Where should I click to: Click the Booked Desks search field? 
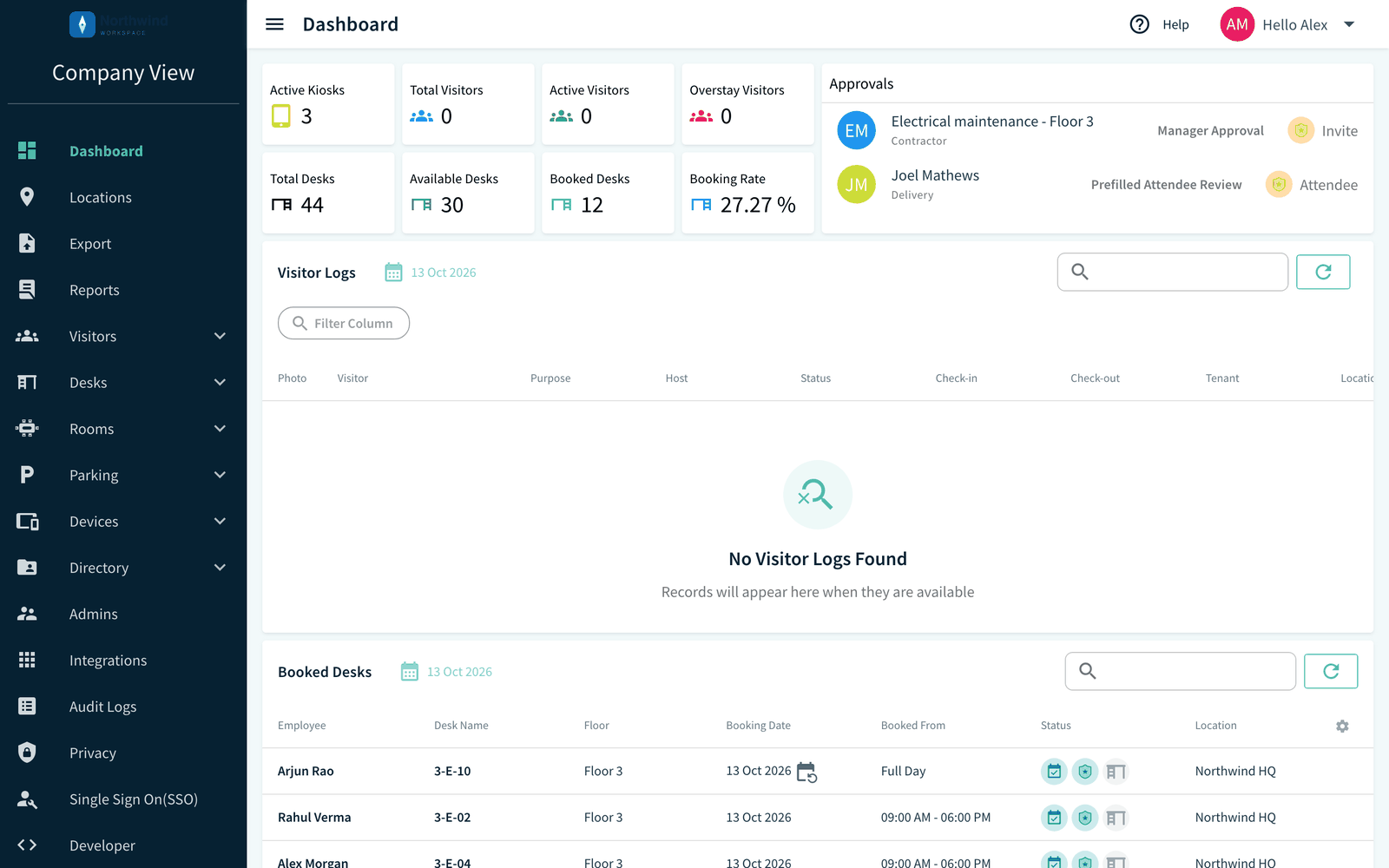point(1181,671)
